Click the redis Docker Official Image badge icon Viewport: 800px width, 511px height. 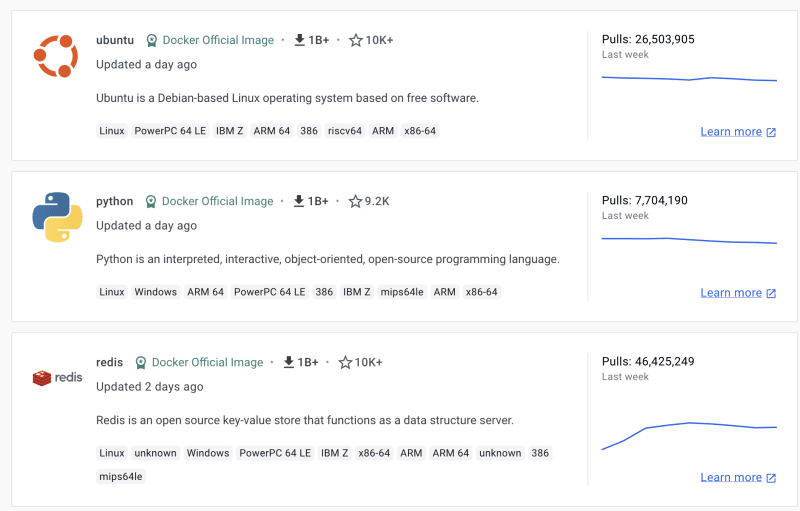pyautogui.click(x=141, y=363)
